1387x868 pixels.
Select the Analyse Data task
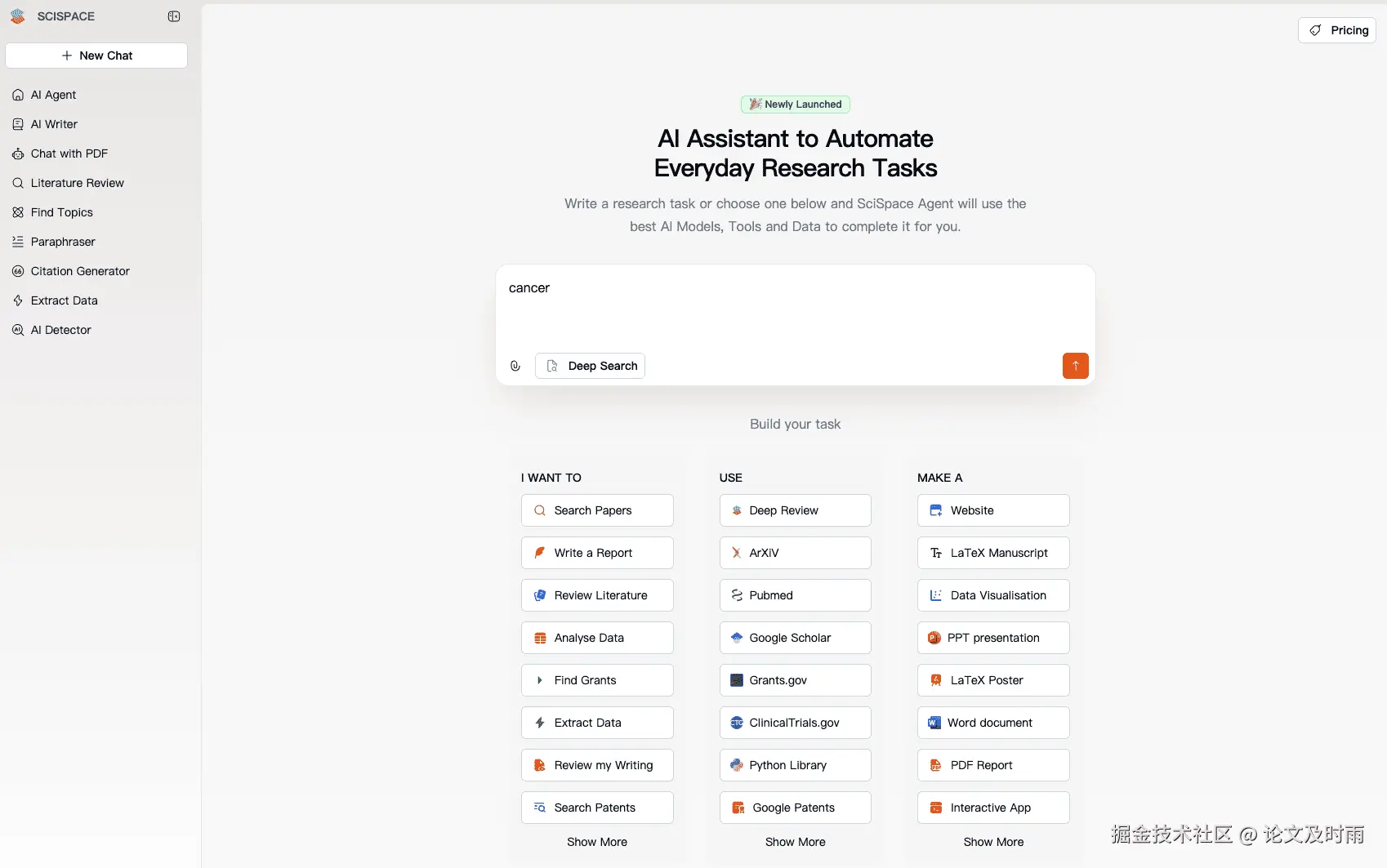click(597, 638)
